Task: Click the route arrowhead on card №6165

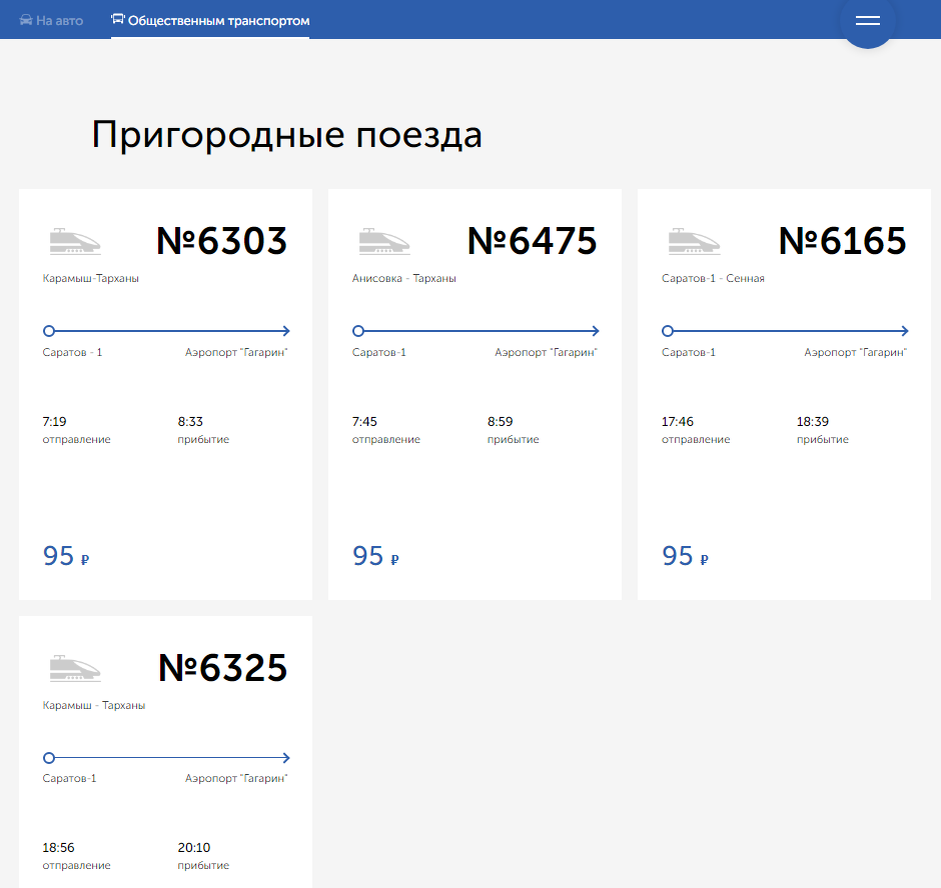Action: pos(905,331)
